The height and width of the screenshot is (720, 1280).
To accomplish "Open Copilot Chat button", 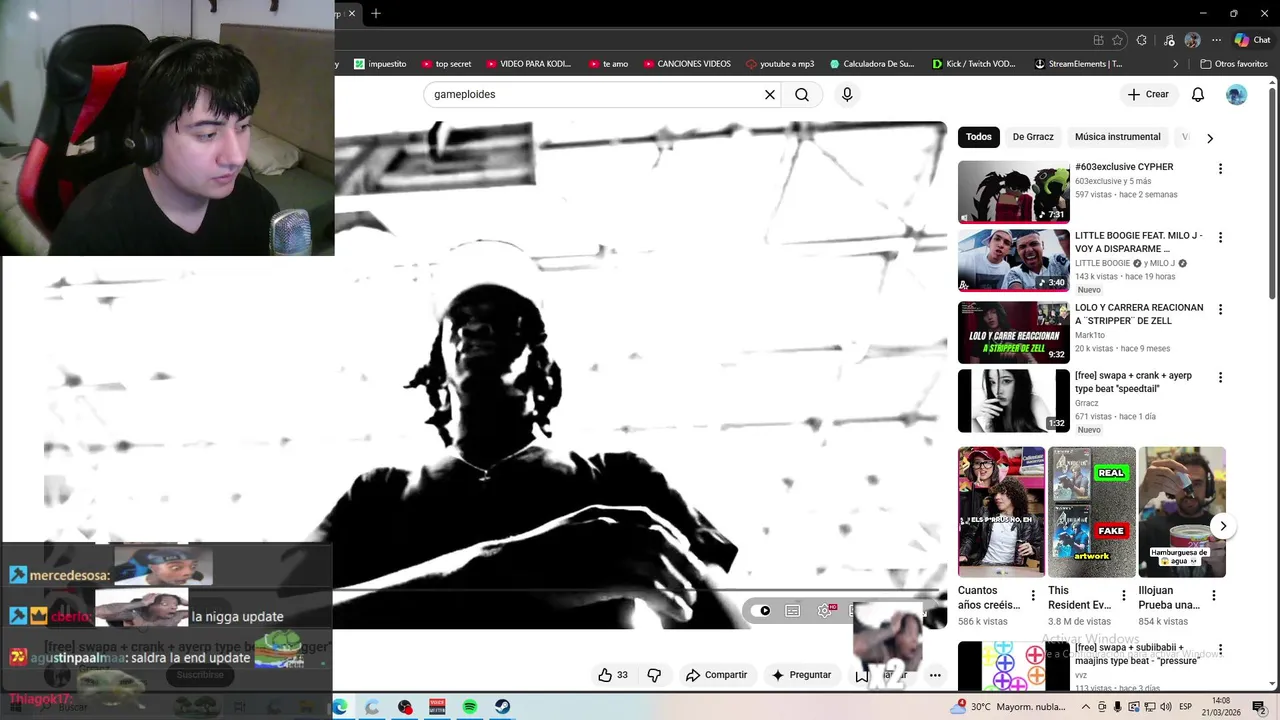I will (1252, 40).
